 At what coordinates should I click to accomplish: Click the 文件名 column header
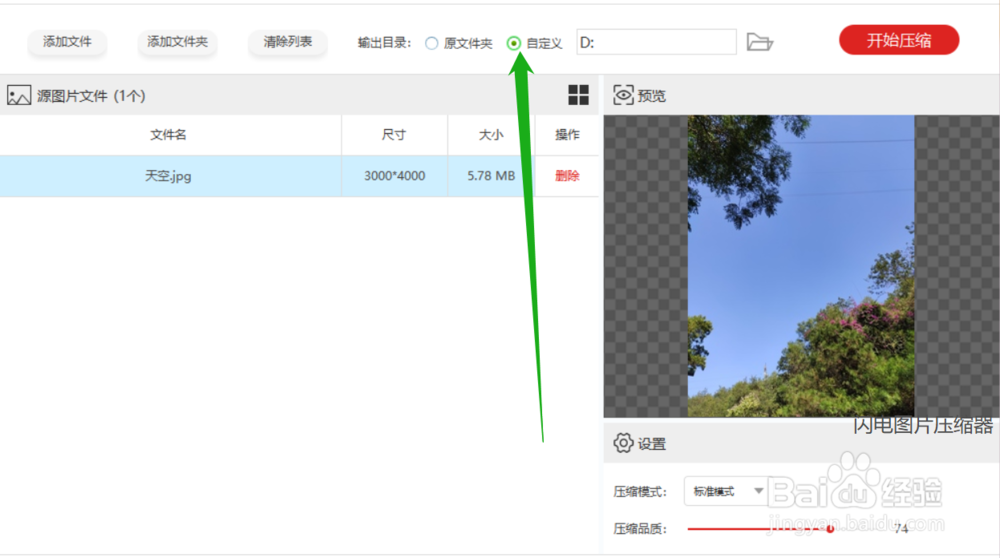(168, 135)
